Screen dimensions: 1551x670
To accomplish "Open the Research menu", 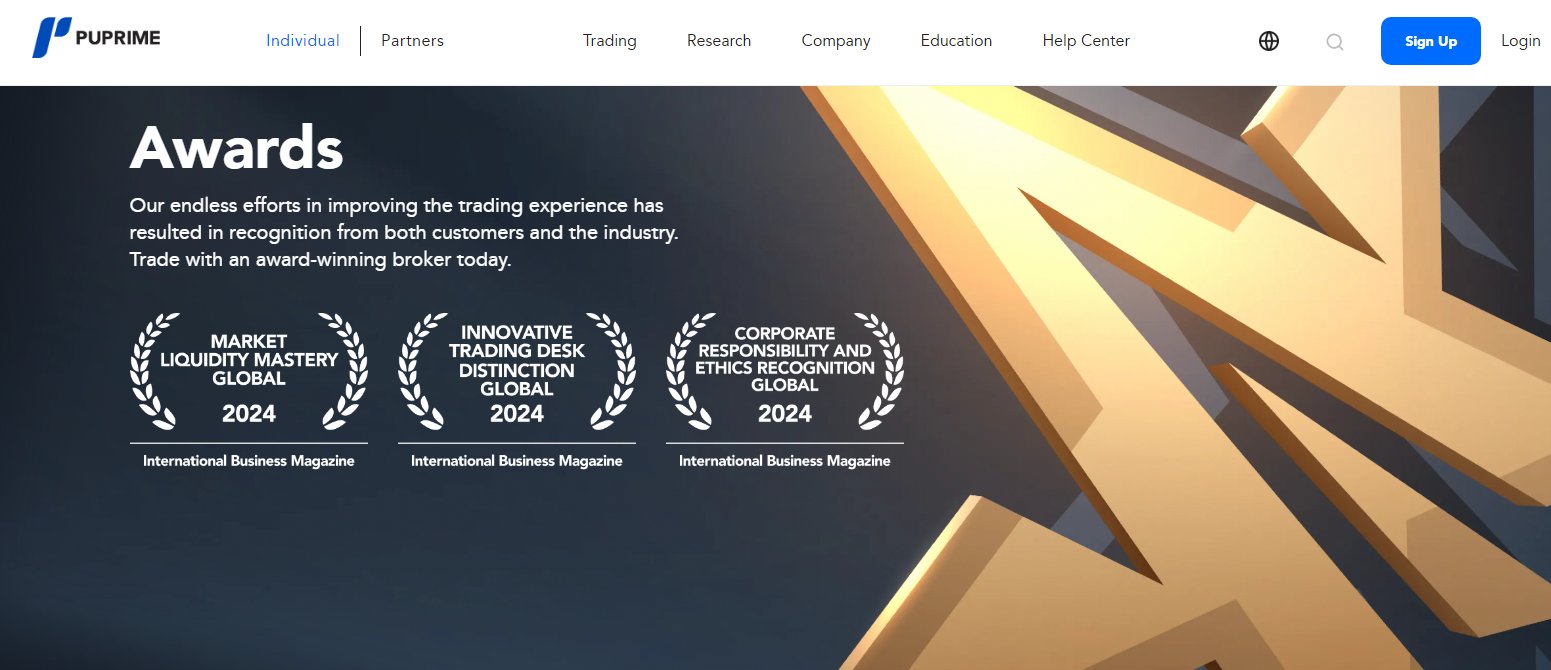I will point(719,41).
